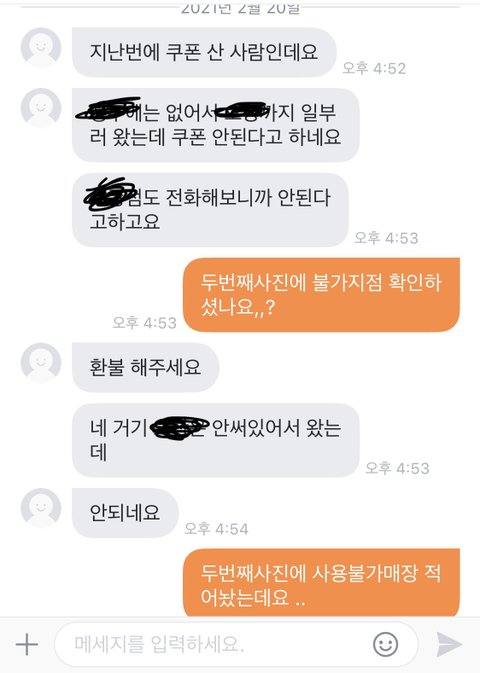Tap avatar beside '안되네요' message

point(41,508)
